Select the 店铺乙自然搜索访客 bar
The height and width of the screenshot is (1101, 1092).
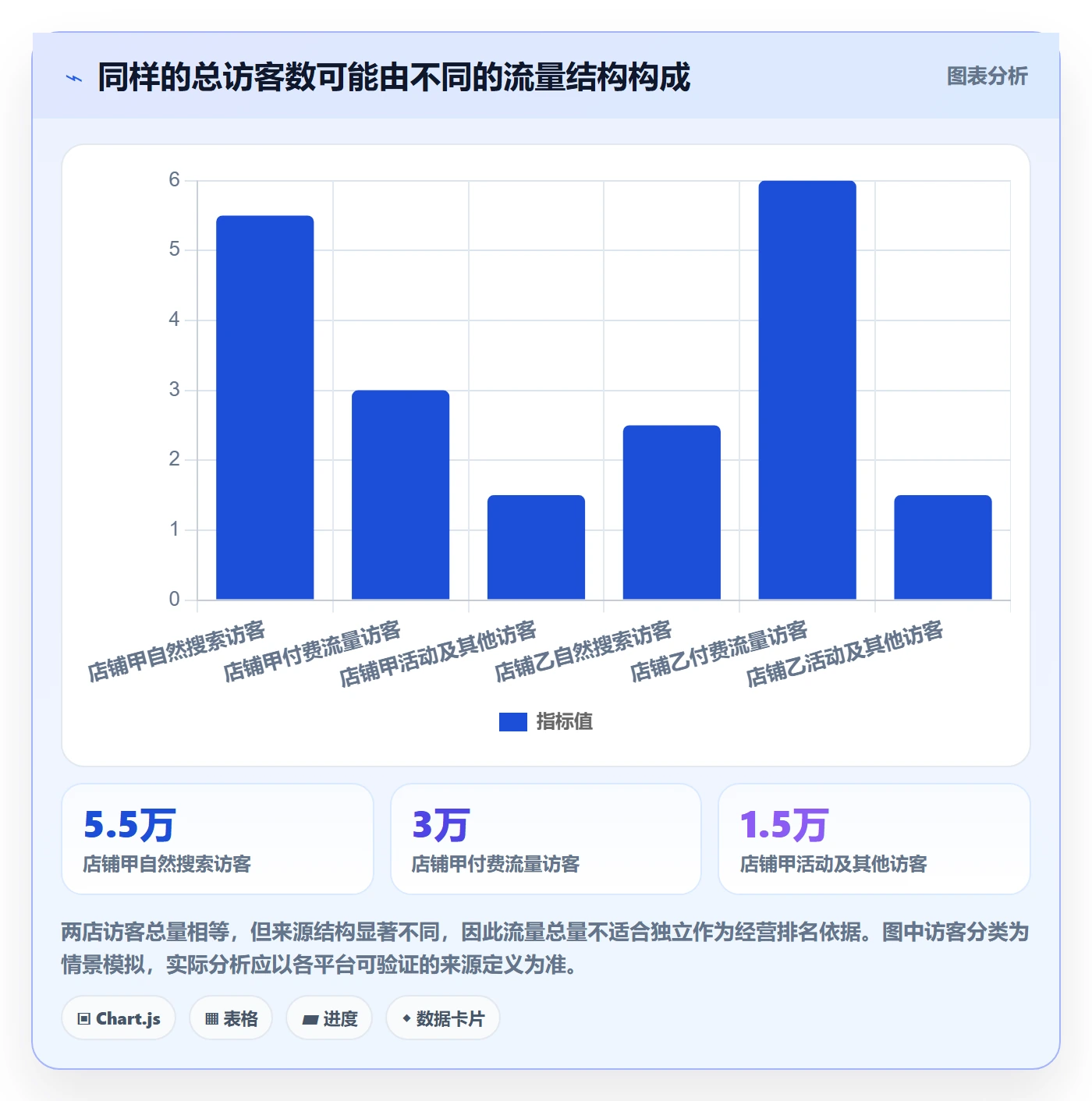[672, 512]
